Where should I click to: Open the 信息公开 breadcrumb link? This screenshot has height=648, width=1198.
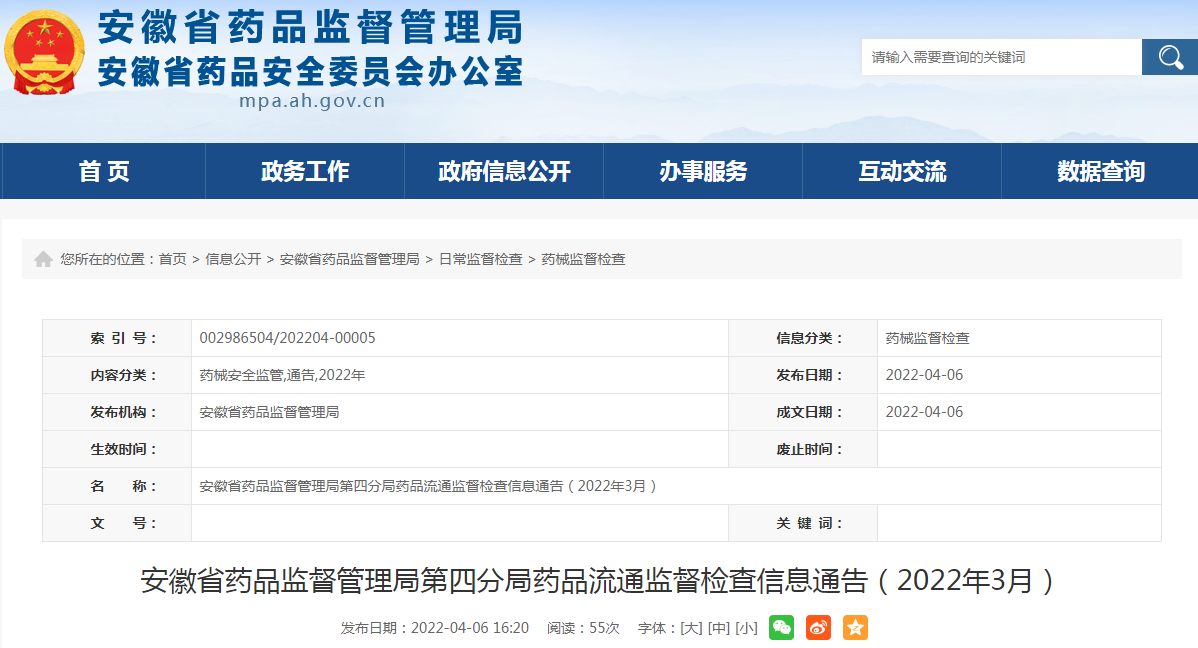point(233,259)
